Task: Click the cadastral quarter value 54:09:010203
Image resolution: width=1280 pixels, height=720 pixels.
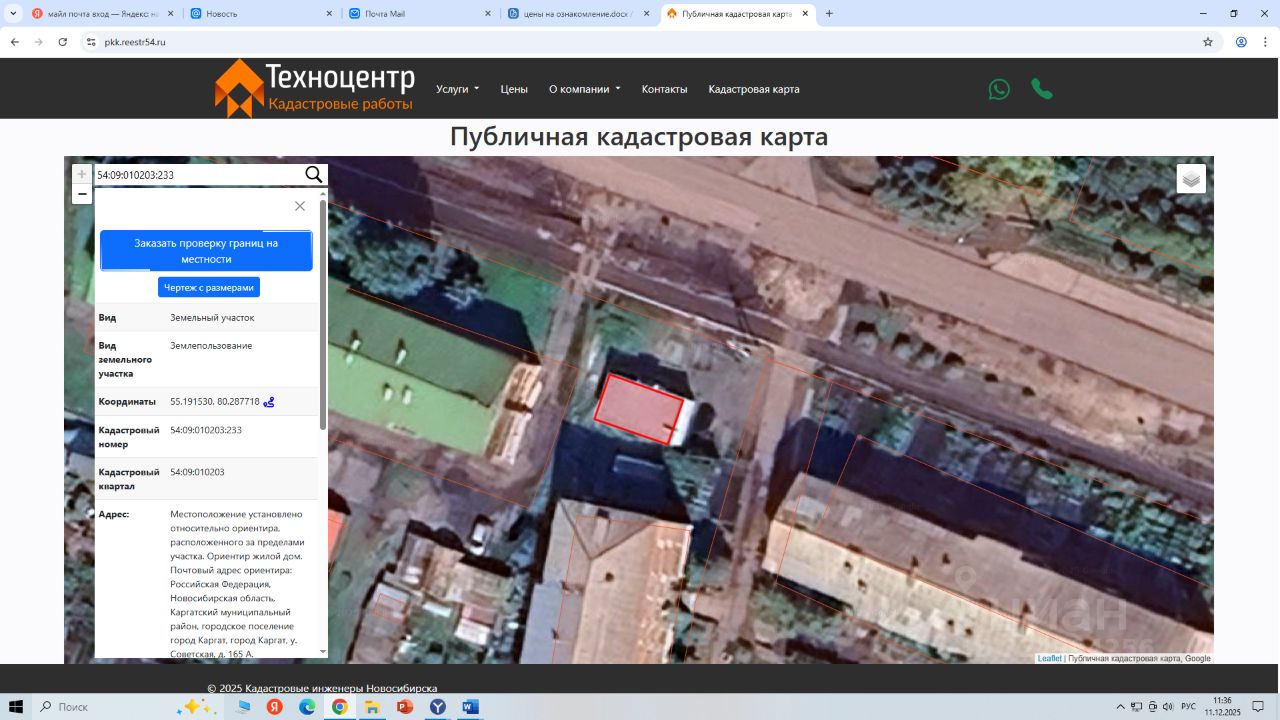Action: click(x=197, y=472)
